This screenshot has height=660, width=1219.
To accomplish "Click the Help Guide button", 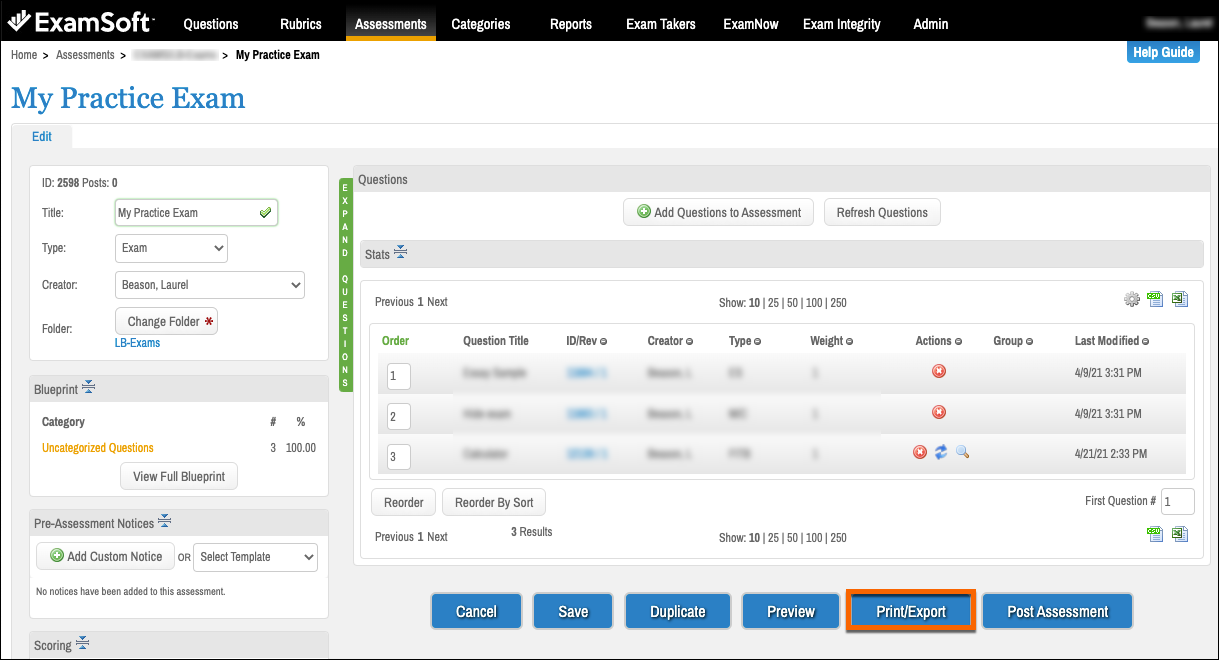I will click(x=1163, y=52).
